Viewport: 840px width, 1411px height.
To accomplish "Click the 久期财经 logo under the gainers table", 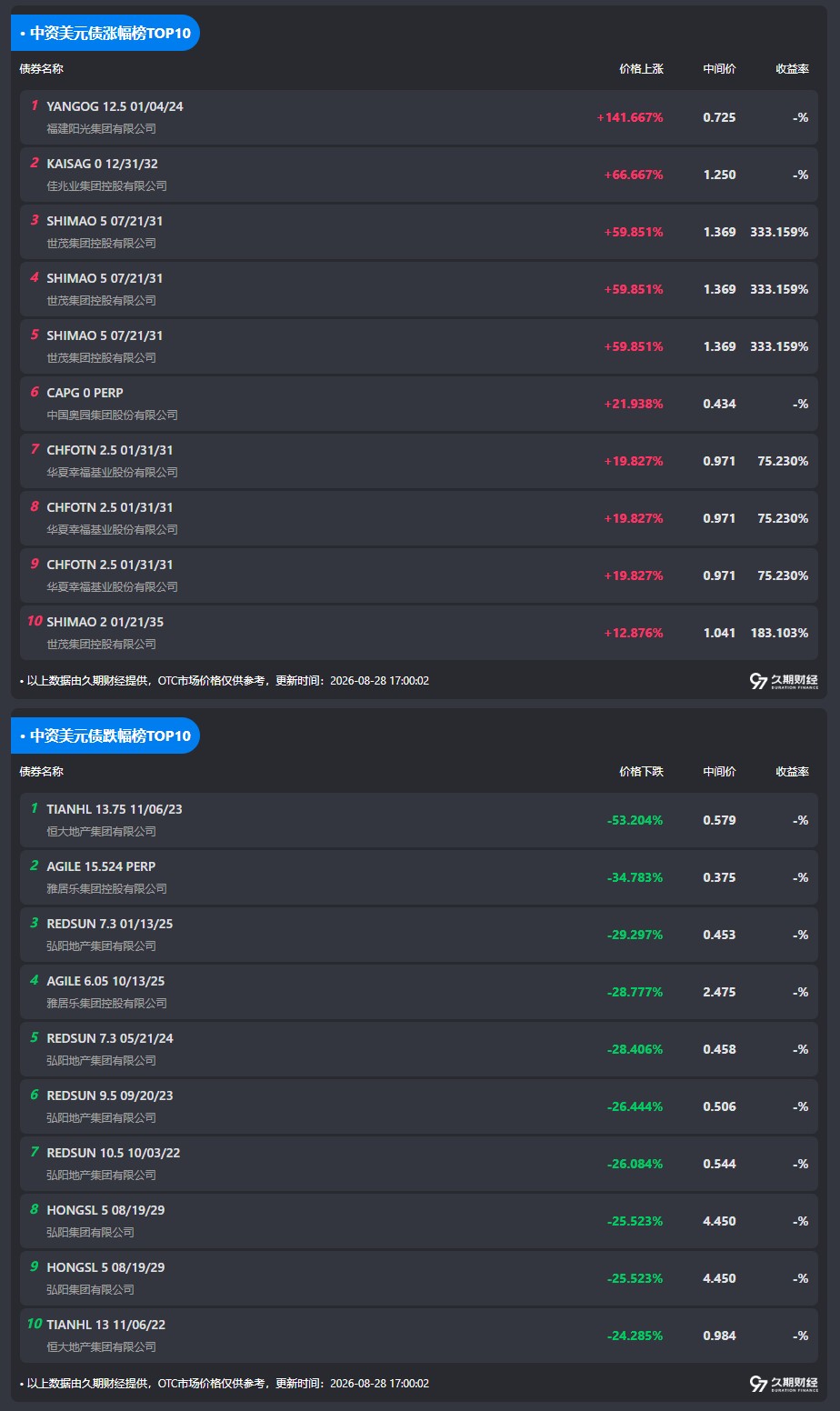I will (x=784, y=681).
